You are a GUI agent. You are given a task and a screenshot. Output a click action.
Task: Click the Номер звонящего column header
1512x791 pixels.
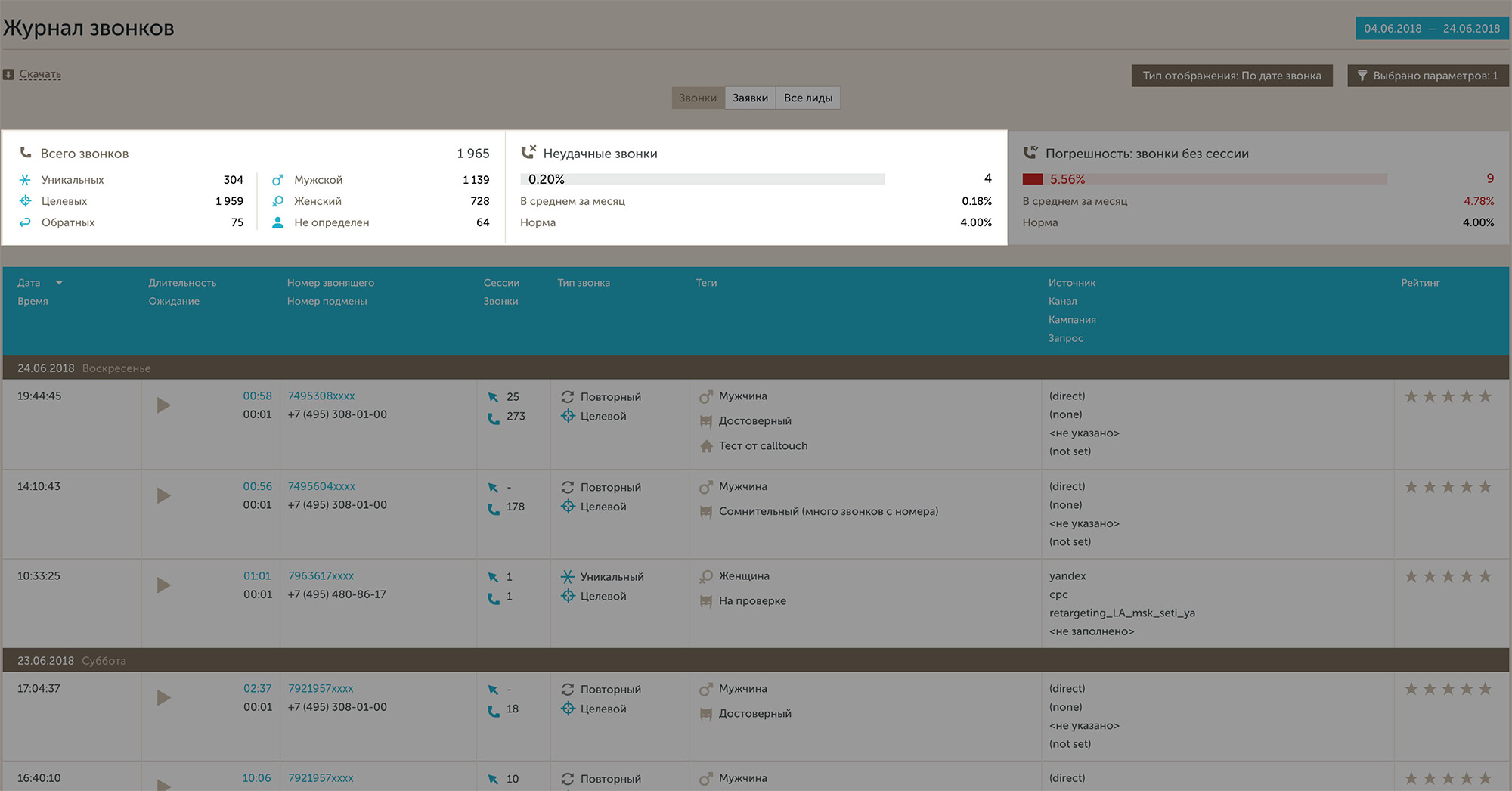[330, 283]
